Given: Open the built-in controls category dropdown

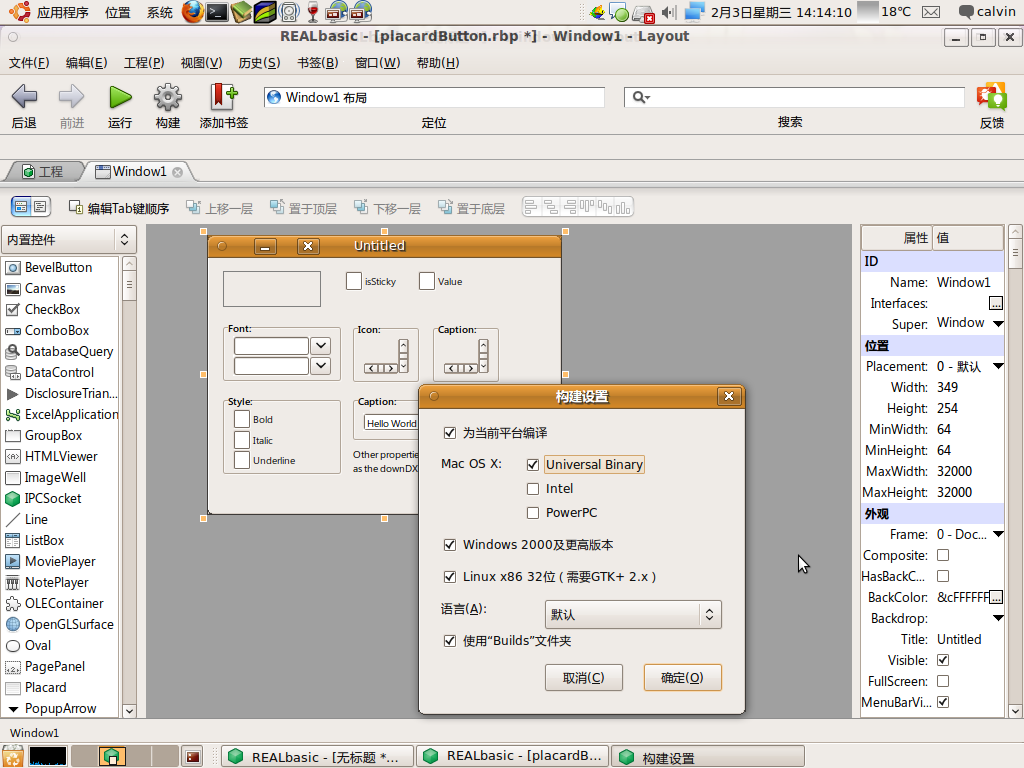Looking at the screenshot, I should (x=69, y=240).
